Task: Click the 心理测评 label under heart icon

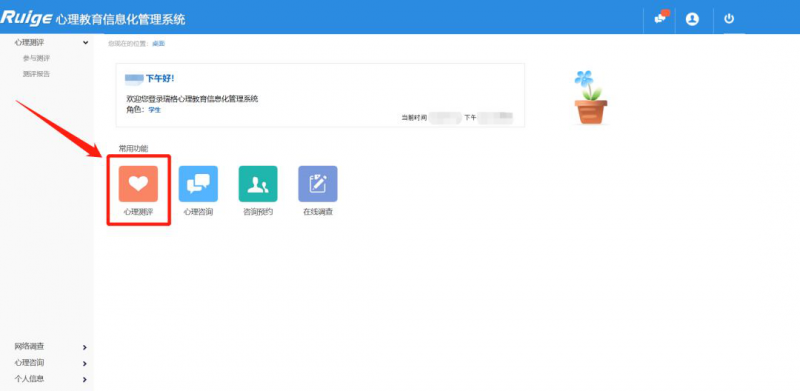Action: tap(138, 212)
